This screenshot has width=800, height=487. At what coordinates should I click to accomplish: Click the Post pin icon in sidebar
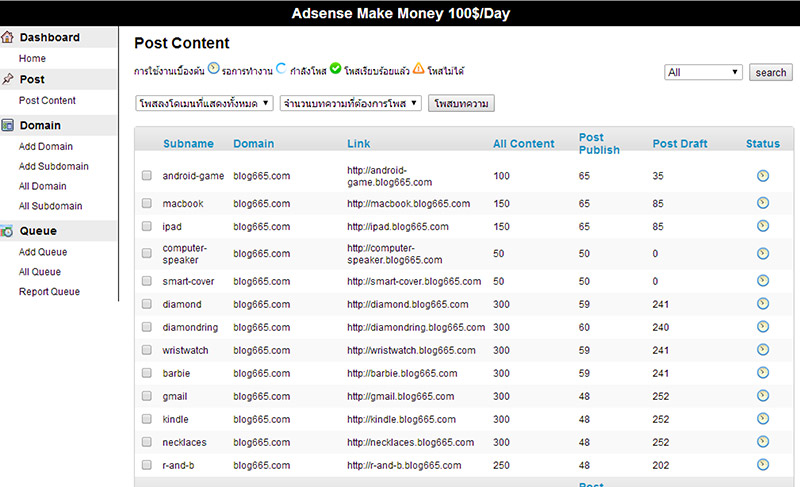pyautogui.click(x=8, y=79)
